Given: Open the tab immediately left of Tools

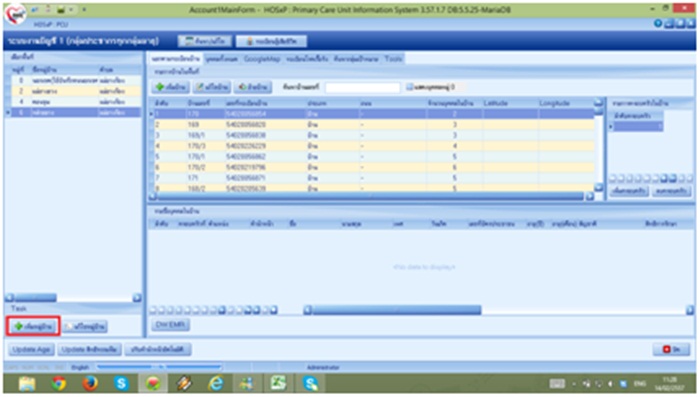Looking at the screenshot, I should (x=356, y=59).
